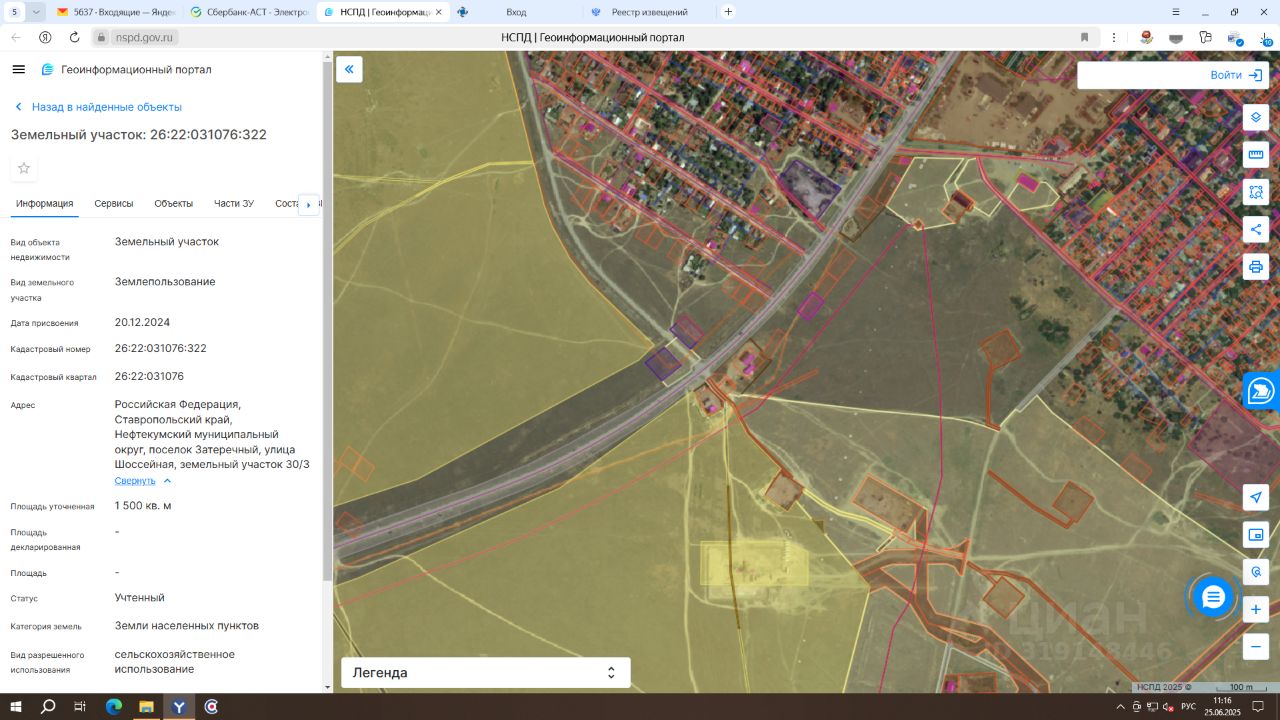Collapse the address via Свернуть
Image resolution: width=1280 pixels, height=720 pixels.
click(x=142, y=481)
